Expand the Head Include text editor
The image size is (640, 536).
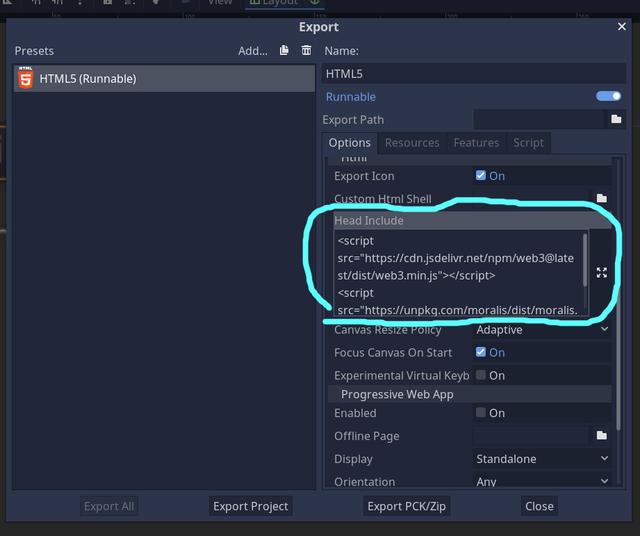pos(602,273)
